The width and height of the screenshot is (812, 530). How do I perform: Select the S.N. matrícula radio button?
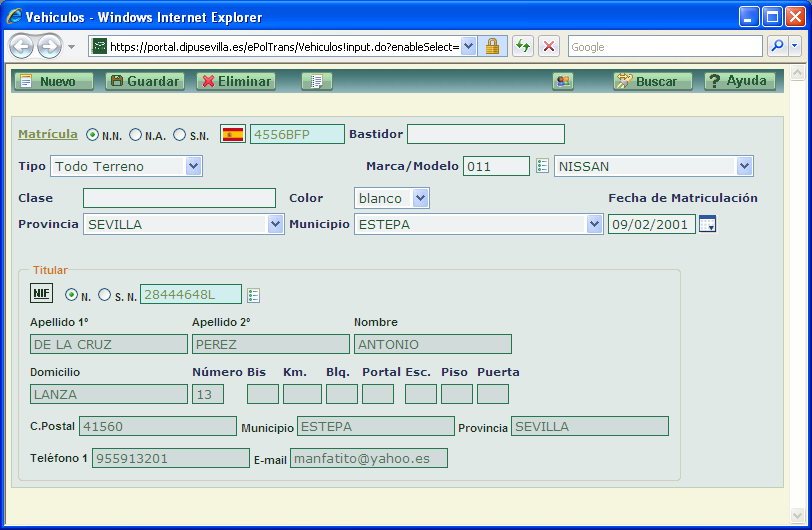[179, 135]
